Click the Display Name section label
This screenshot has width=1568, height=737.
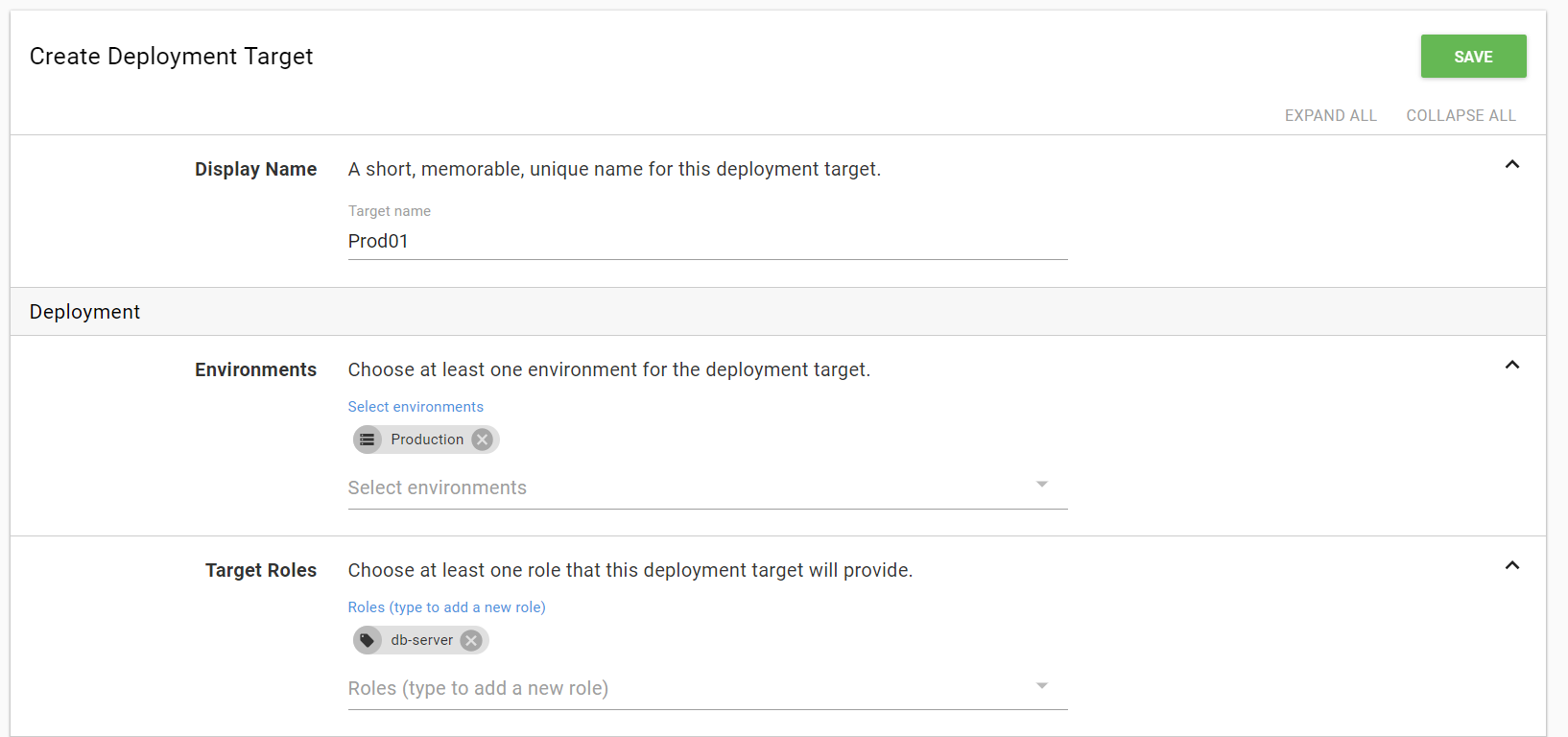pyautogui.click(x=255, y=169)
